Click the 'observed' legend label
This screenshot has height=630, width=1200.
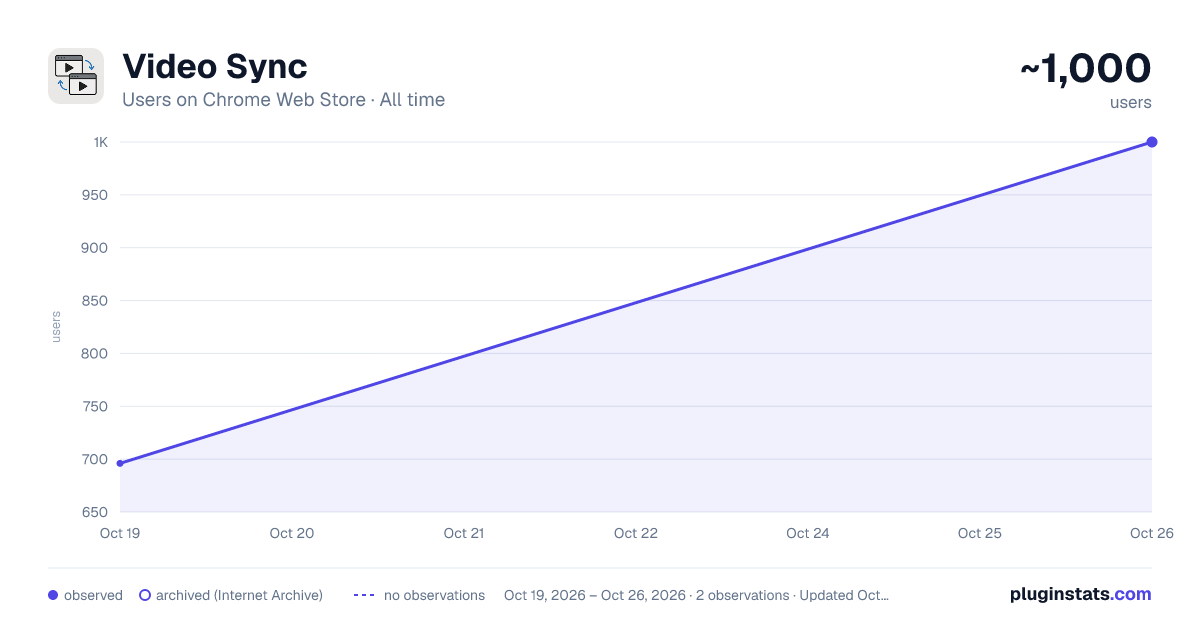click(93, 595)
